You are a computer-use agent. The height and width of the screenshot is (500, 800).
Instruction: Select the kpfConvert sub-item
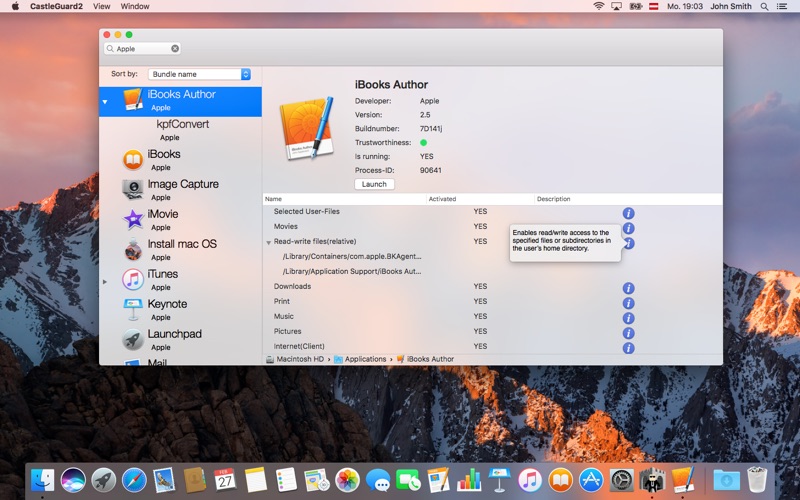coord(180,130)
